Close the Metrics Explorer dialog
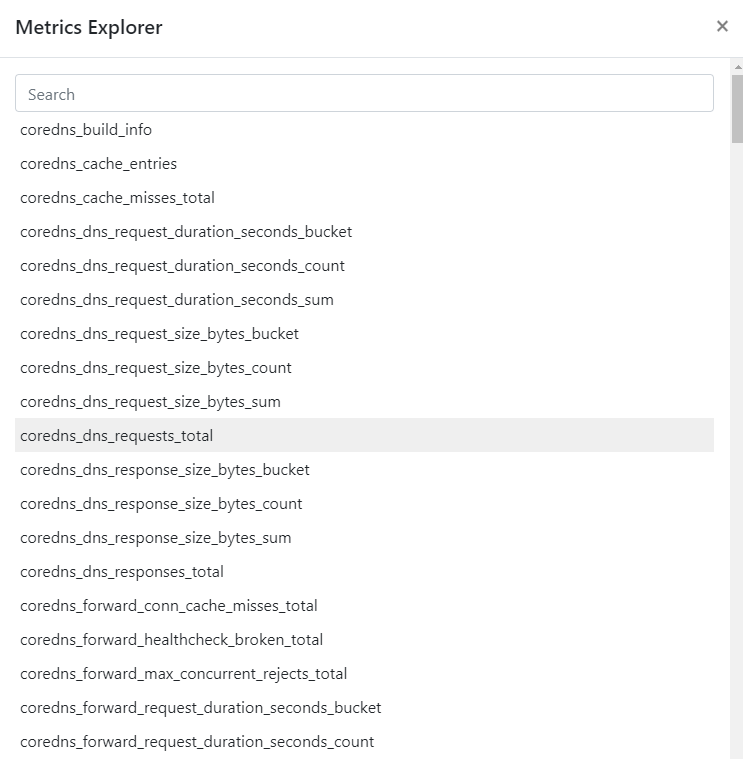The image size is (743, 759). (x=722, y=26)
